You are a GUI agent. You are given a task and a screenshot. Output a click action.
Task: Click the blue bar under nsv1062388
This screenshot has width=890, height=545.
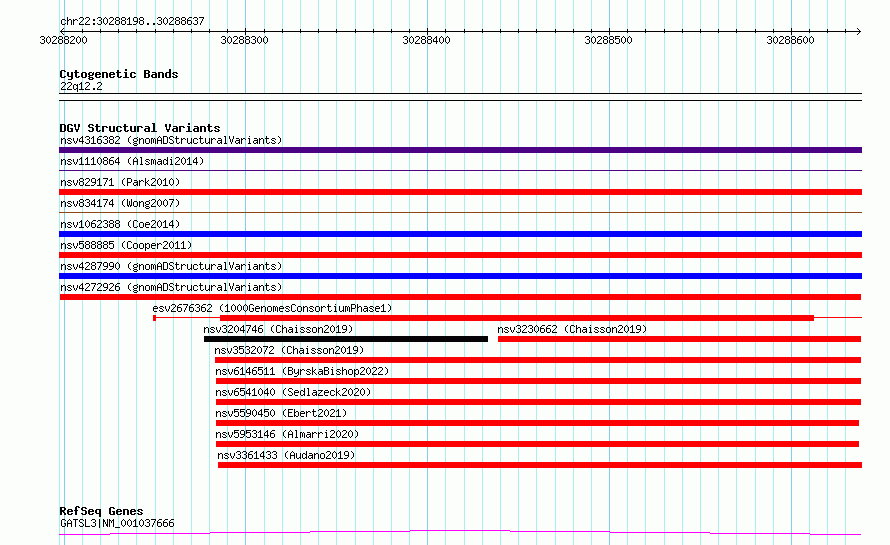[460, 234]
